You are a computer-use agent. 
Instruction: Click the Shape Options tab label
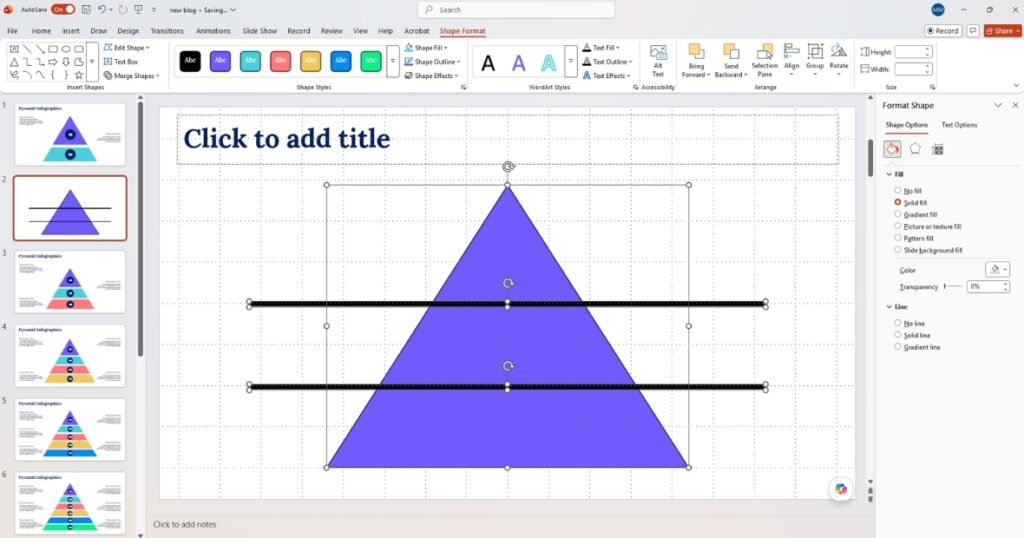click(x=906, y=125)
